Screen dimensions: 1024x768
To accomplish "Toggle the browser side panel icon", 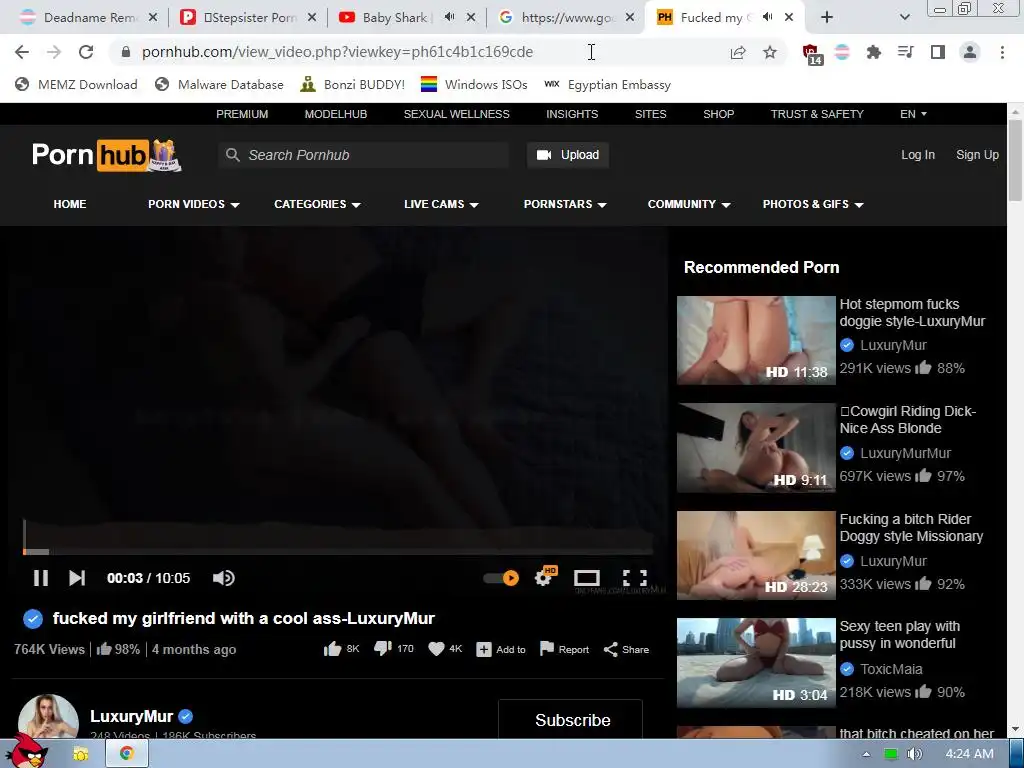I will (x=938, y=52).
